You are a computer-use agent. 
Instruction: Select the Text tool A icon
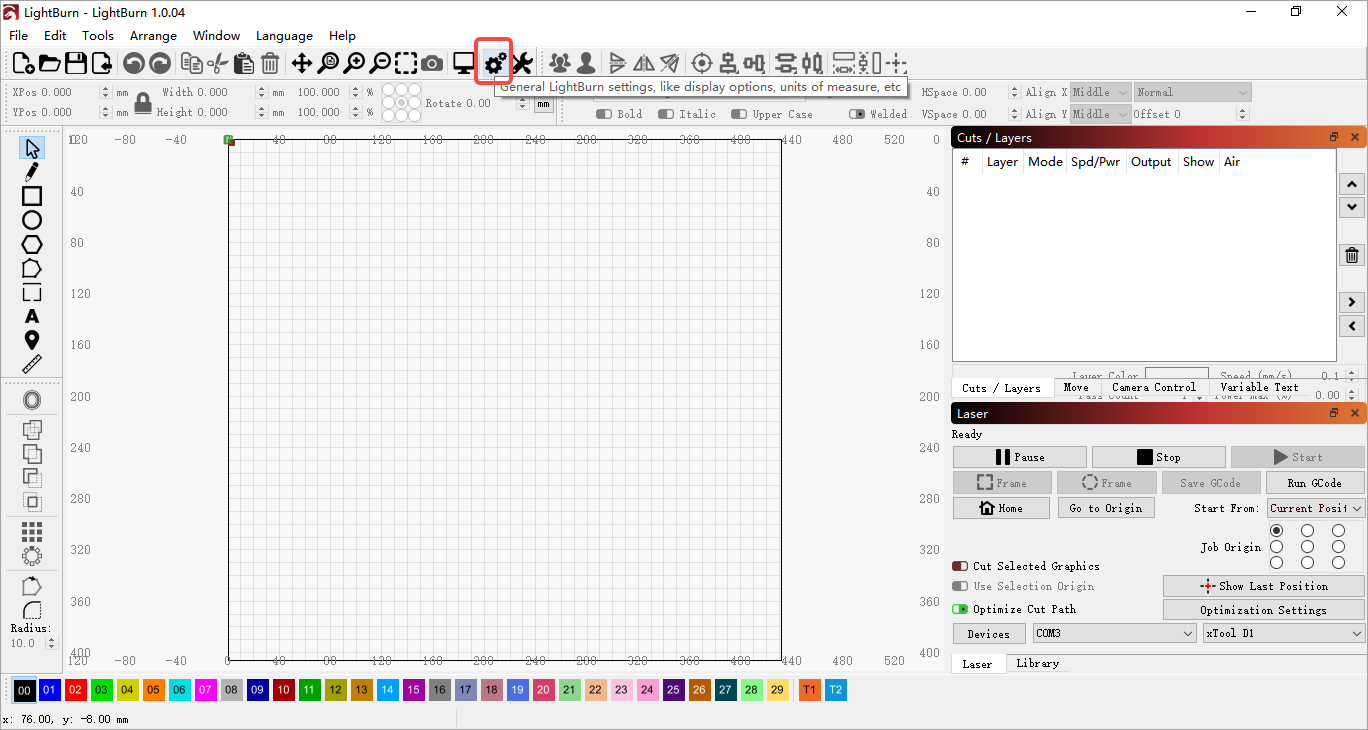32,316
